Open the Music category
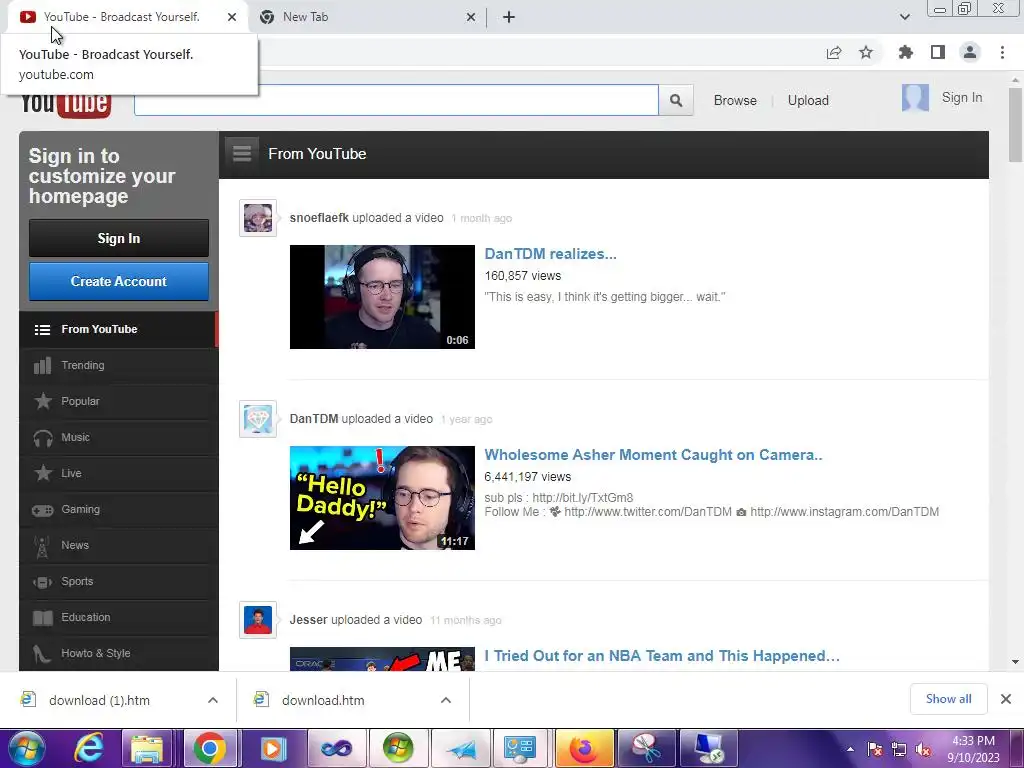1024x768 pixels. click(x=119, y=437)
